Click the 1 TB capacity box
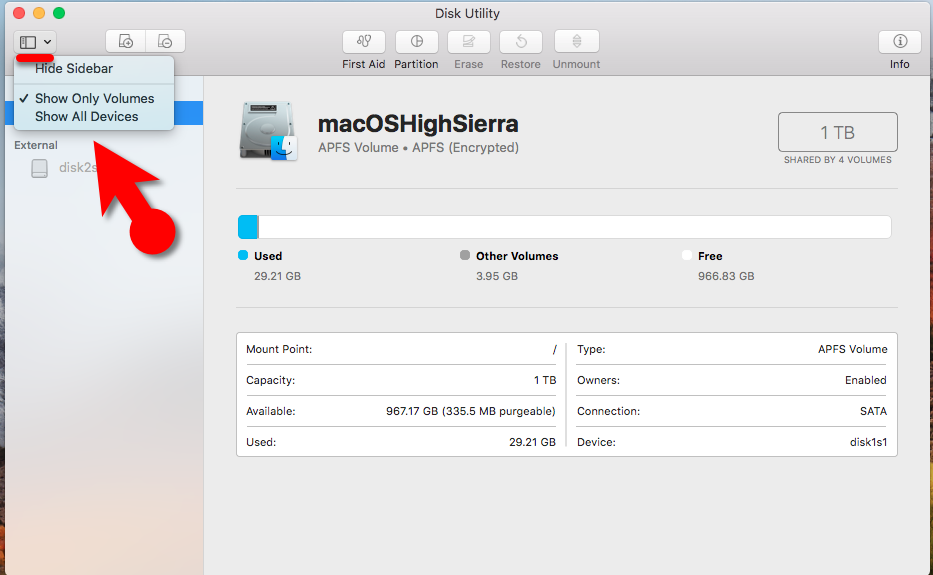This screenshot has height=575, width=933. coord(837,132)
